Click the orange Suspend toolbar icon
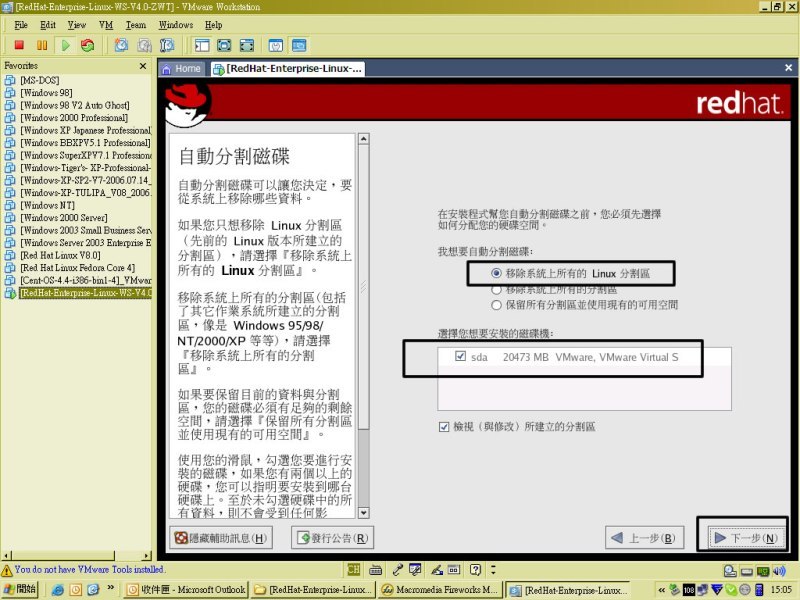Screen dimensions: 800x600 click(x=42, y=45)
